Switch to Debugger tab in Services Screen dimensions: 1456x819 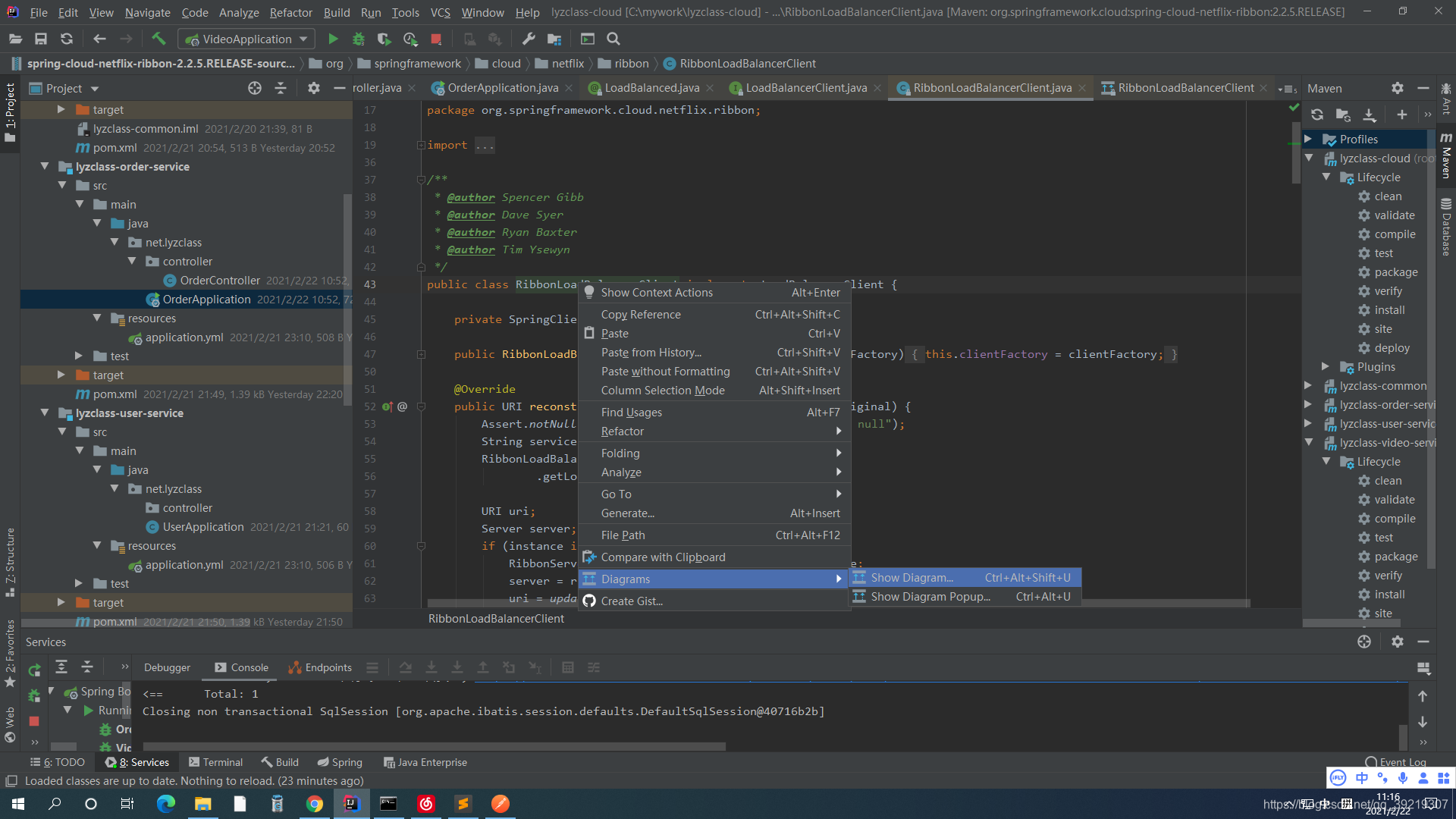click(167, 667)
